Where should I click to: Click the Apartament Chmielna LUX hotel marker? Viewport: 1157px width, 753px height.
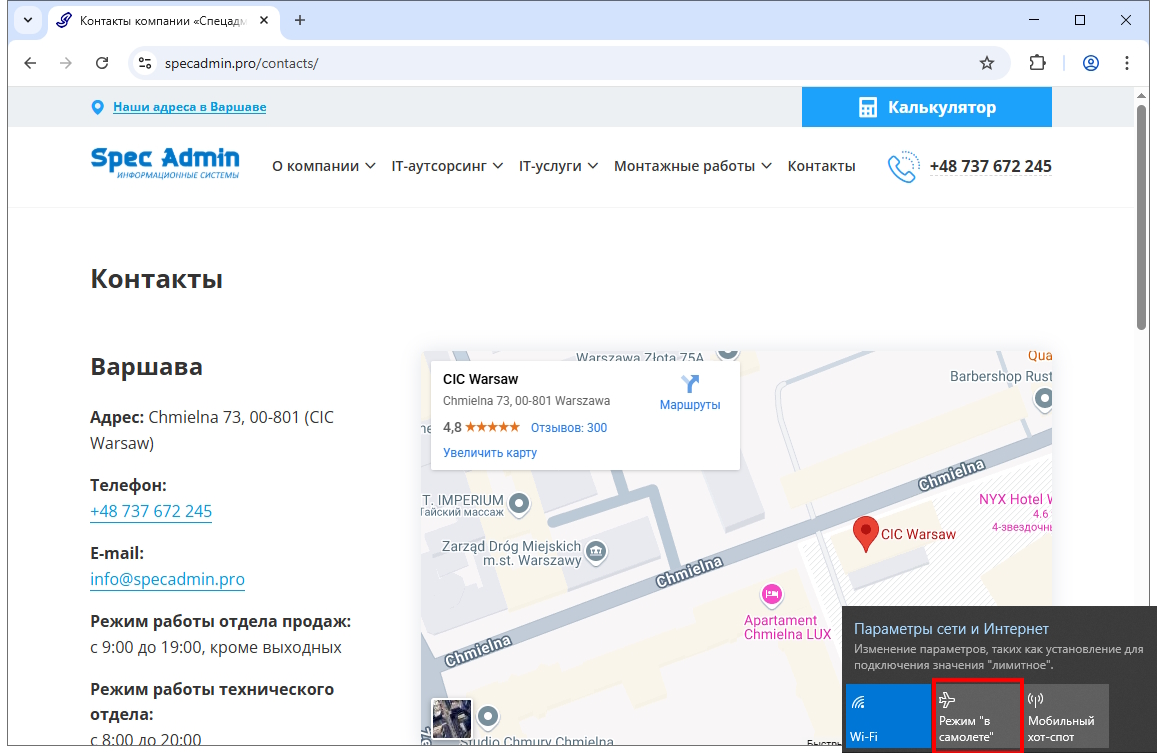click(x=772, y=594)
